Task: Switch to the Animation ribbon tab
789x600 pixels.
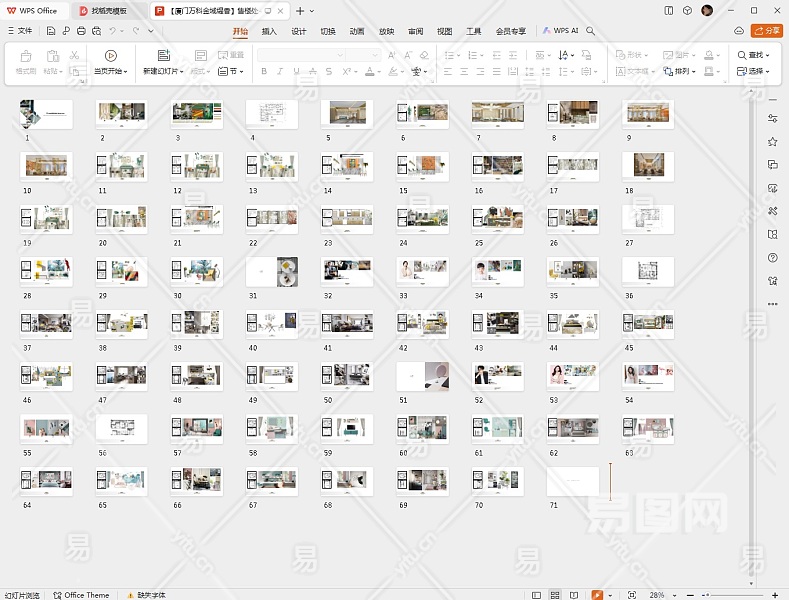Action: click(x=357, y=31)
